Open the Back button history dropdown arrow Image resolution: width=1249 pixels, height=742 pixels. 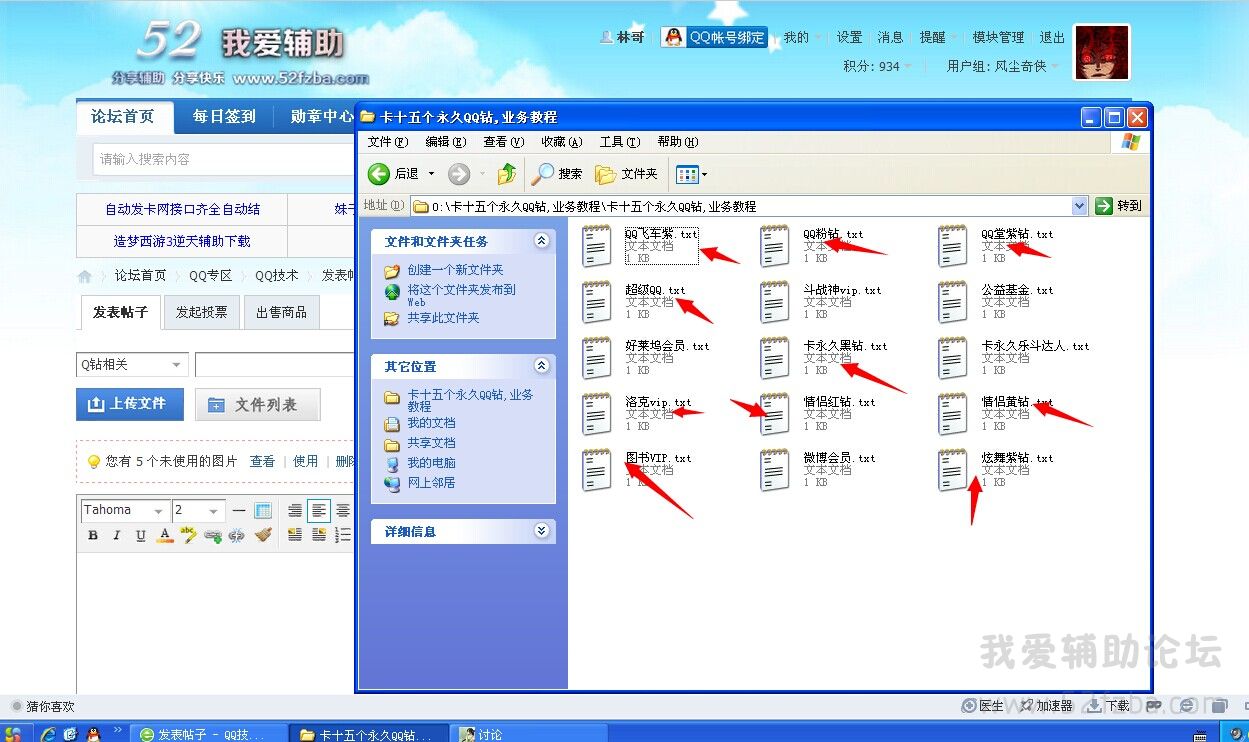coord(432,174)
